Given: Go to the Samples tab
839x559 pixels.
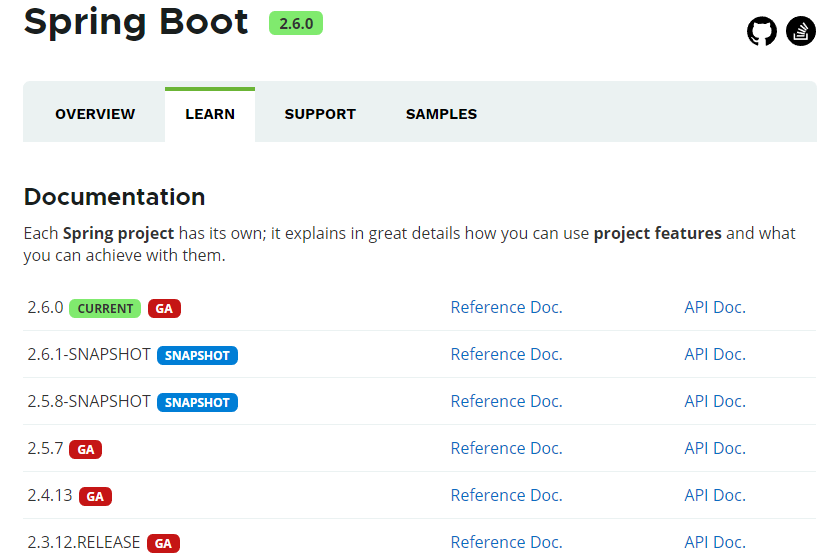Looking at the screenshot, I should 441,114.
